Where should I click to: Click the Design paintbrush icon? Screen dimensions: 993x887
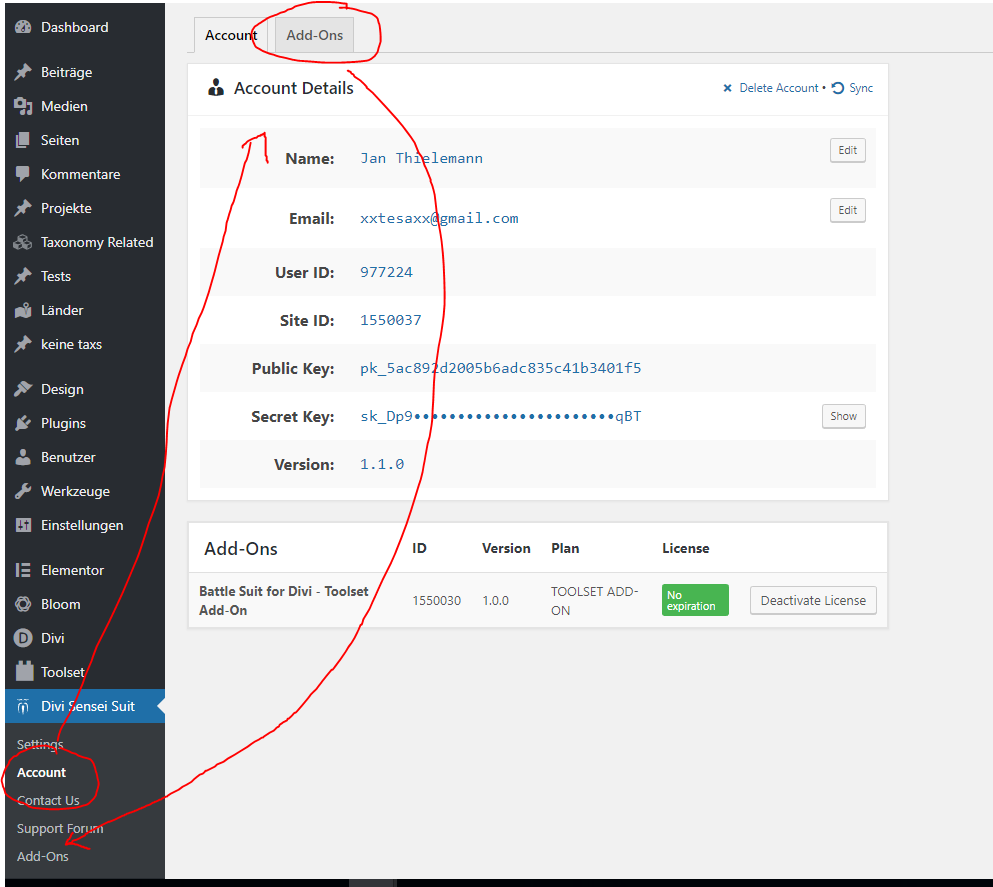pos(23,389)
